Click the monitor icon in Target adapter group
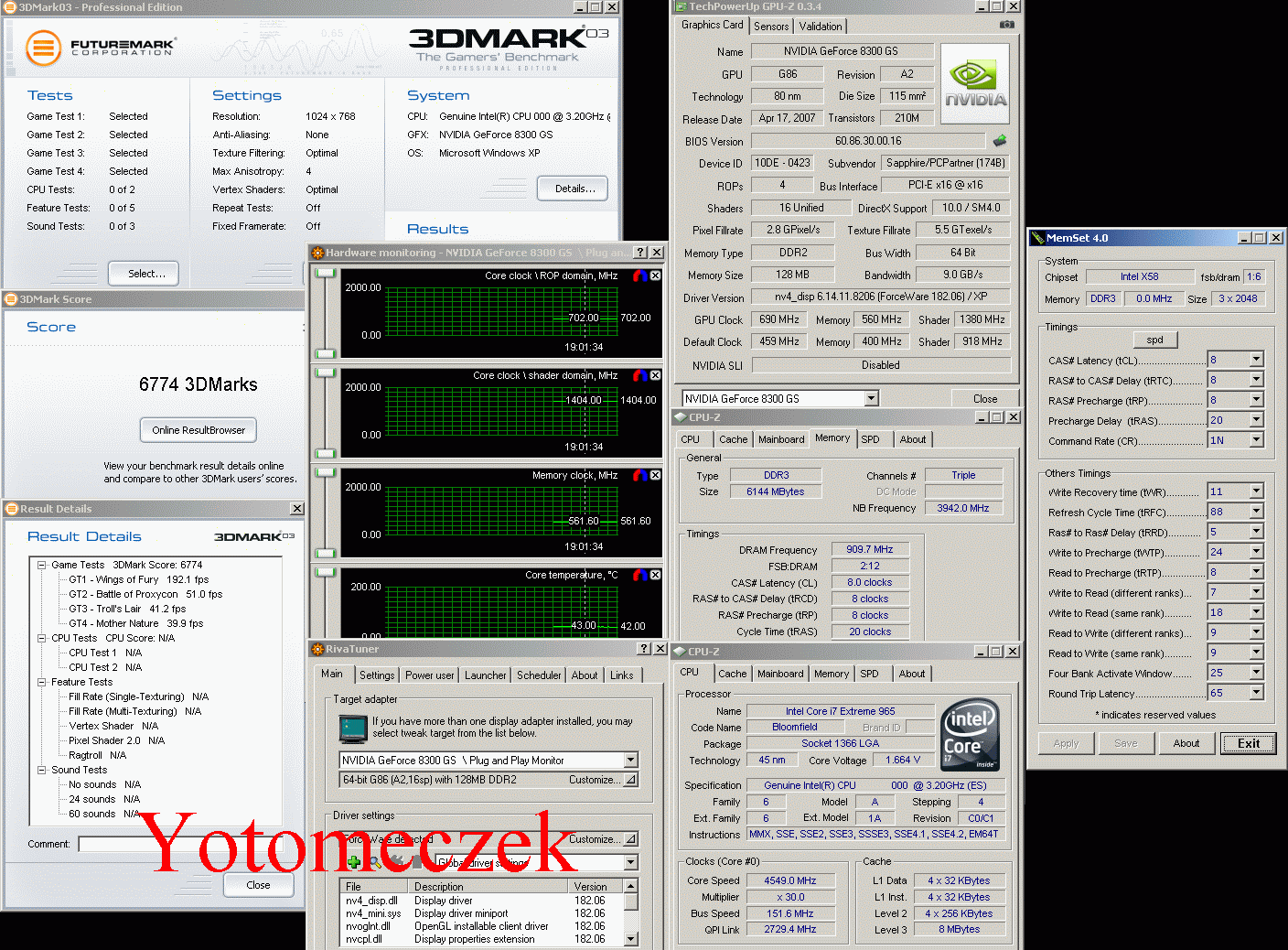The height and width of the screenshot is (950, 1288). 352,729
